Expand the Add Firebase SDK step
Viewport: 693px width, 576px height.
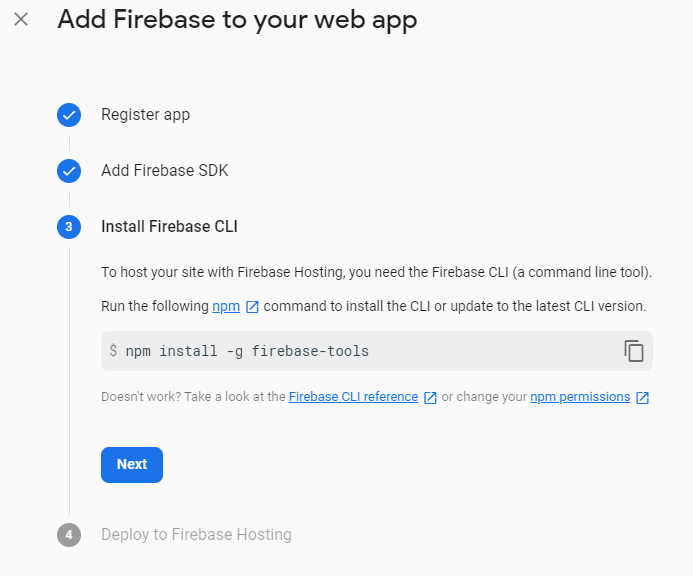165,171
